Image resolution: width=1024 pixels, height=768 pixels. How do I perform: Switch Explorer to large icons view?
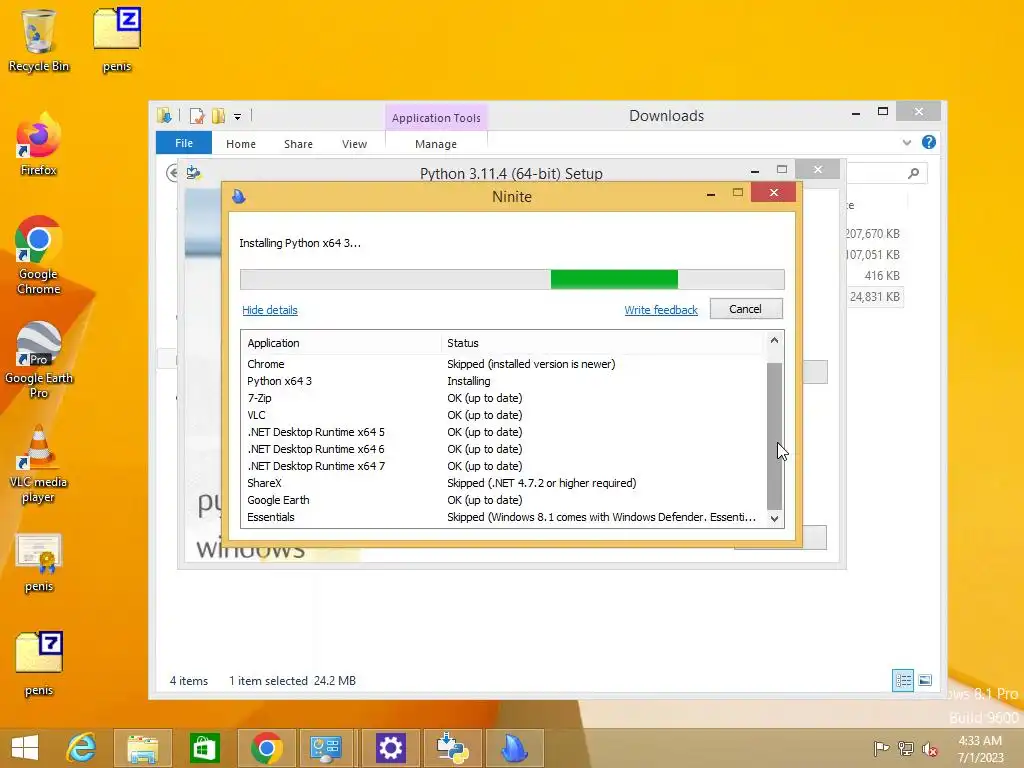pyautogui.click(x=925, y=680)
